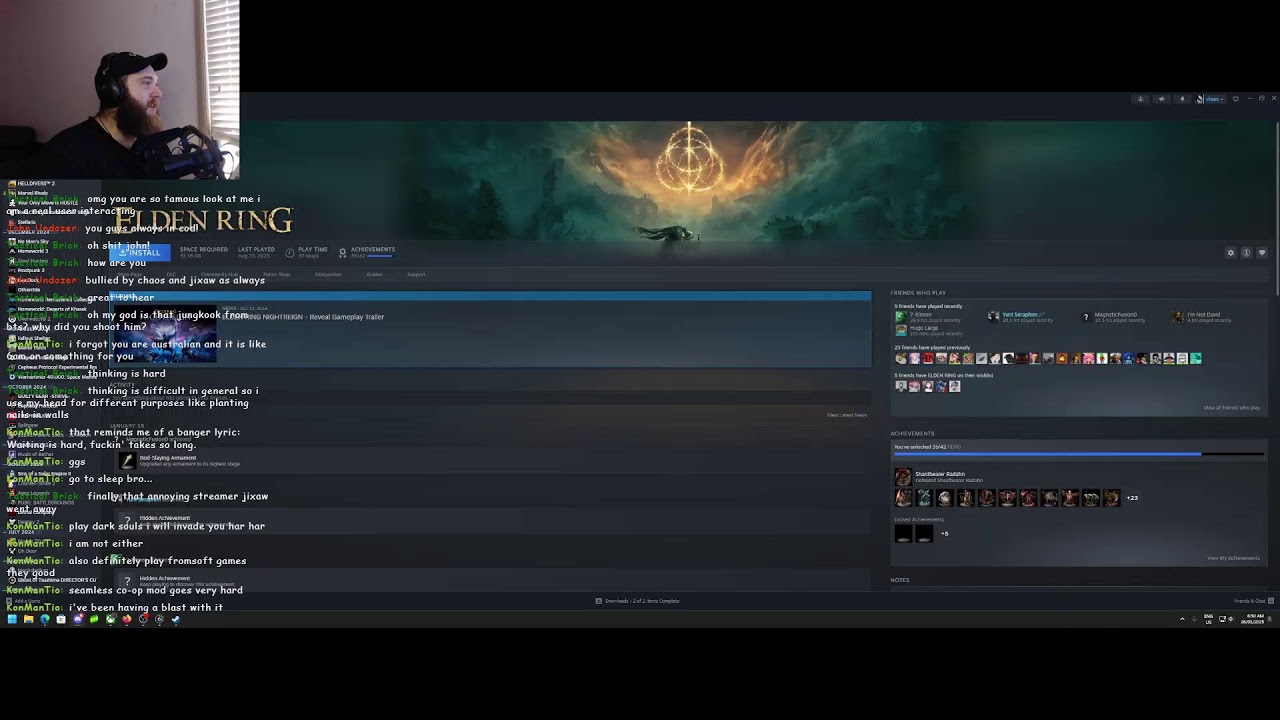Screen dimensions: 1280x720
Task: Enter Big Picture mode via monitor icon
Action: click(x=1236, y=99)
